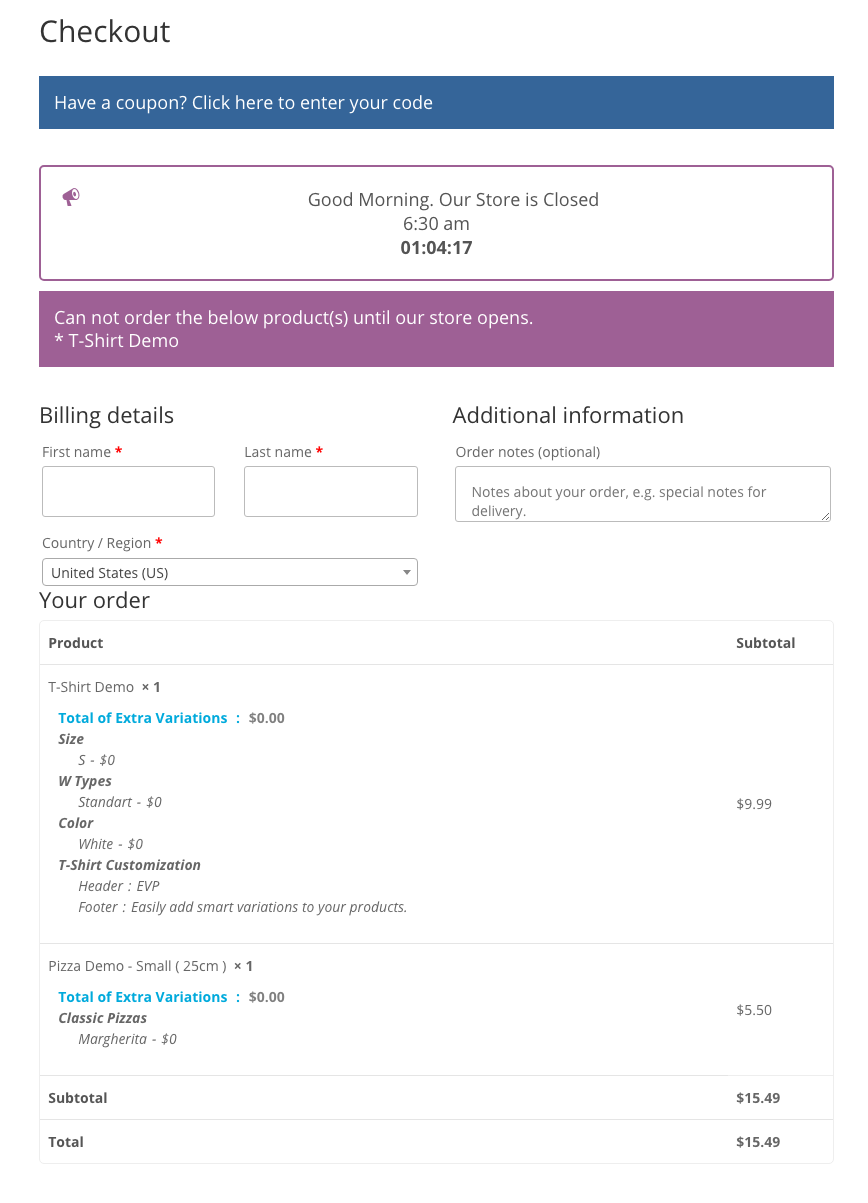The height and width of the screenshot is (1203, 868).
Task: Click the Order notes text area
Action: click(642, 494)
